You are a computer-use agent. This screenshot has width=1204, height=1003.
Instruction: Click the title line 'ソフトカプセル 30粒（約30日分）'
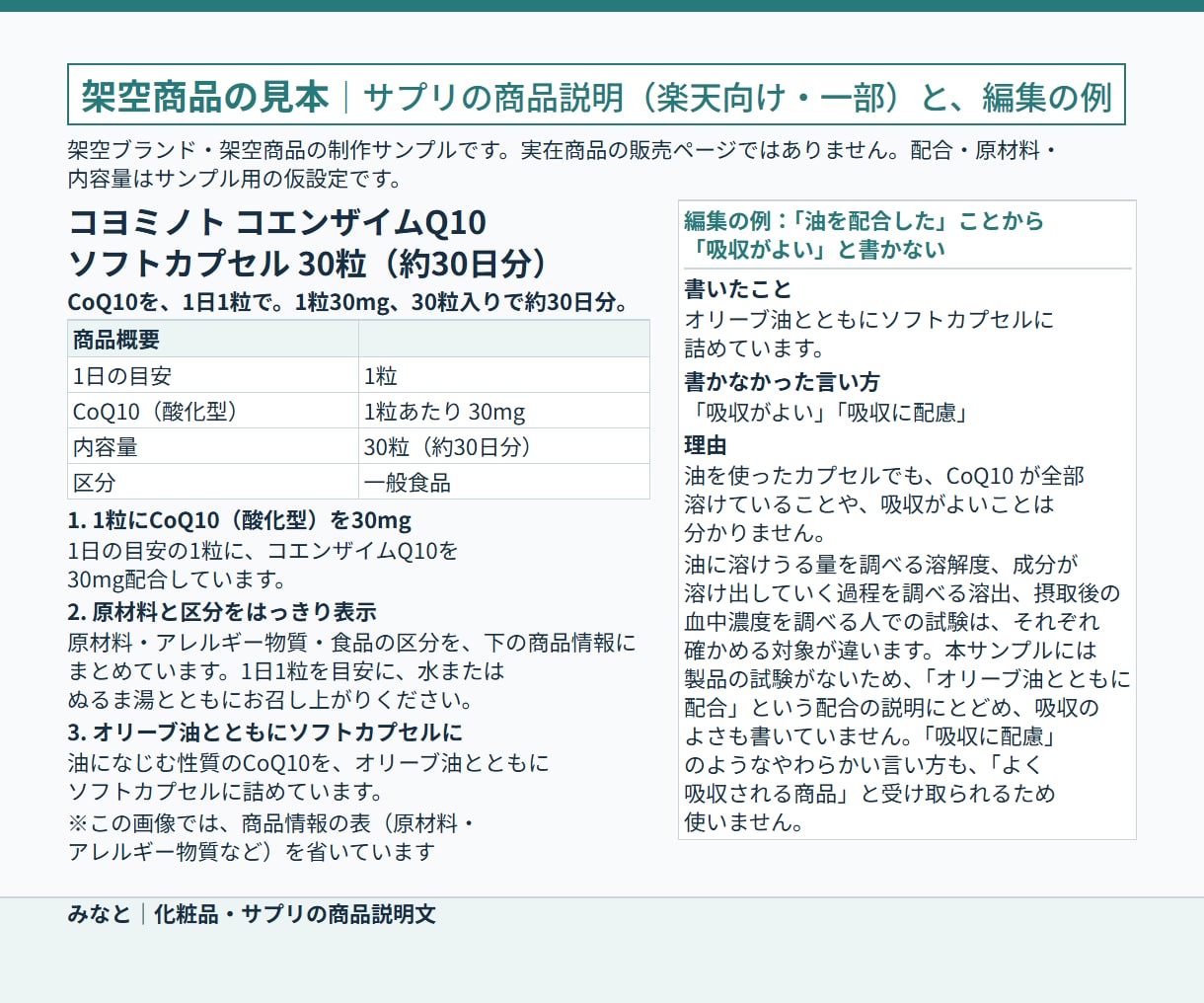pos(308,264)
